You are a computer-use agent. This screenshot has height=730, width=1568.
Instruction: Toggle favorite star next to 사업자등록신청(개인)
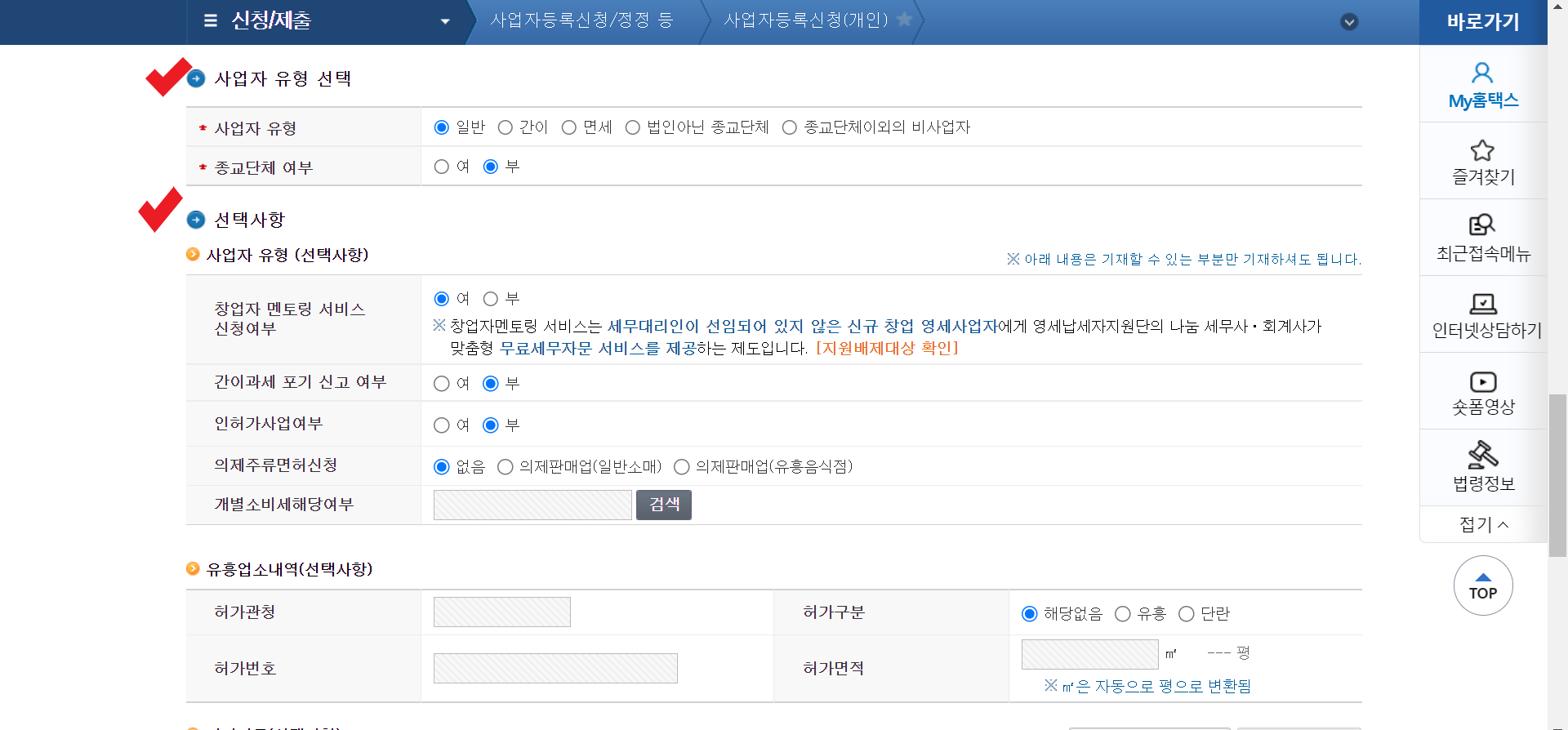(x=904, y=19)
